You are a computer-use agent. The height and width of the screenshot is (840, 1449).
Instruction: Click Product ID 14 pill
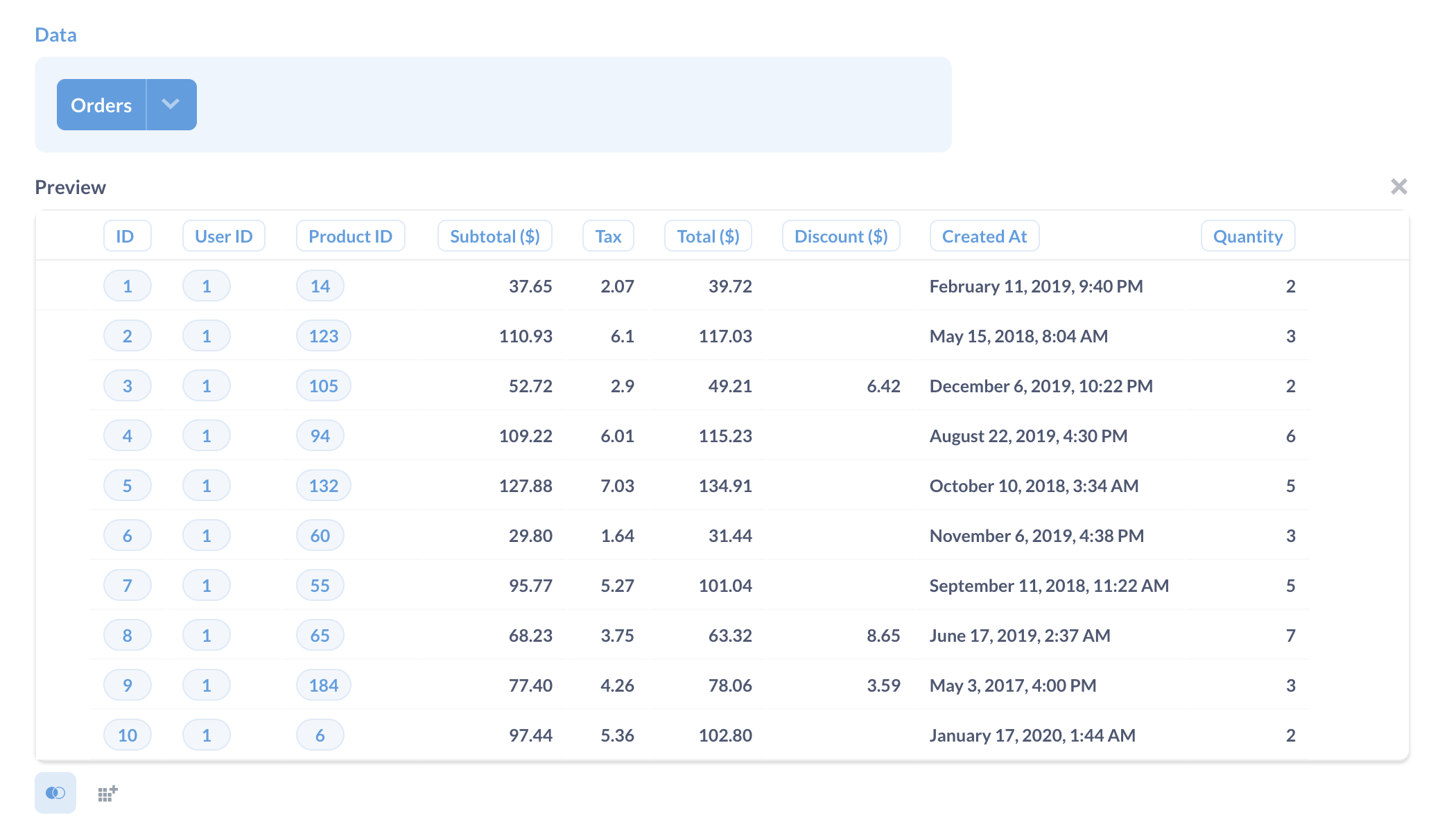(x=320, y=286)
